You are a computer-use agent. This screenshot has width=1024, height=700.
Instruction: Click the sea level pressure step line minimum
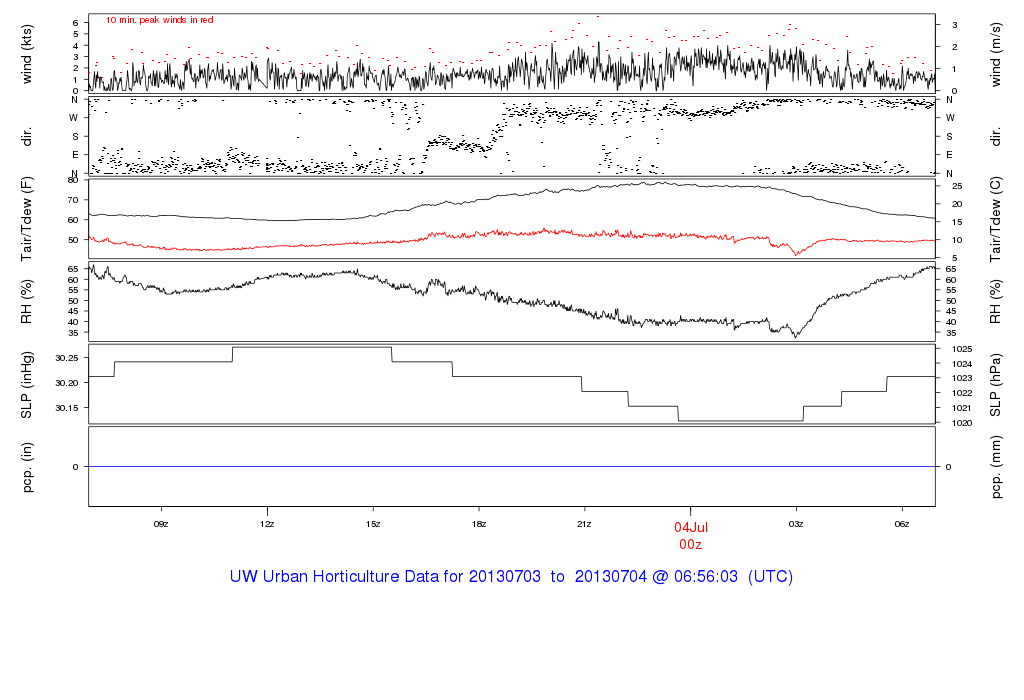[741, 421]
